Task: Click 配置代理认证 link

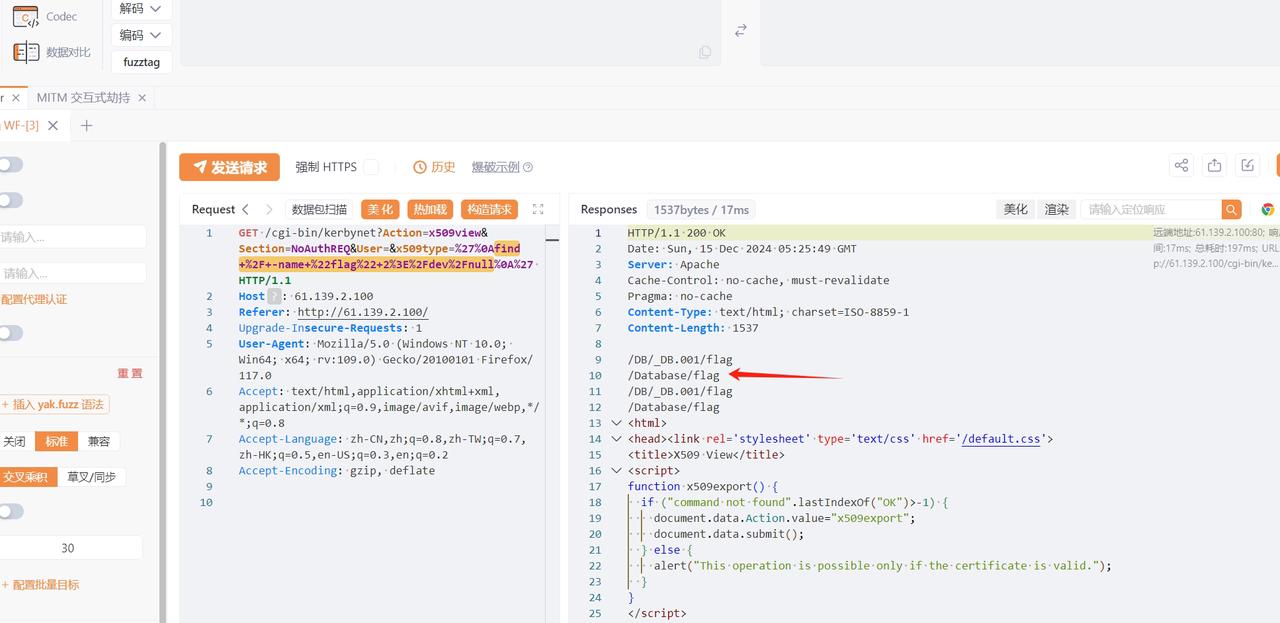Action: pyautogui.click(x=34, y=299)
